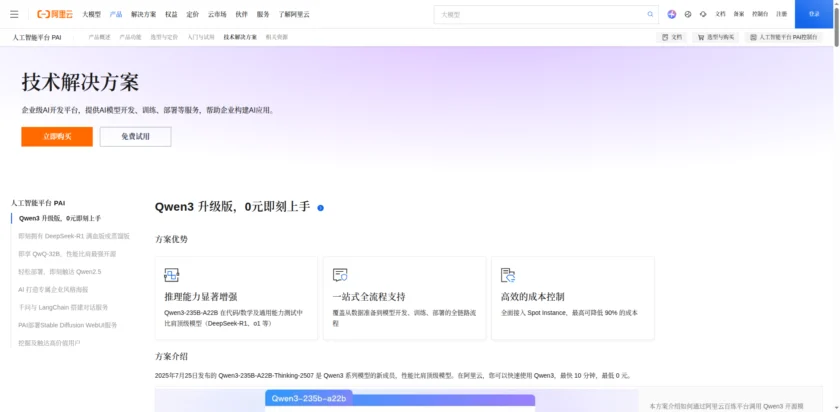Switch to 产品功能 tab
The width and height of the screenshot is (840, 412).
click(130, 38)
